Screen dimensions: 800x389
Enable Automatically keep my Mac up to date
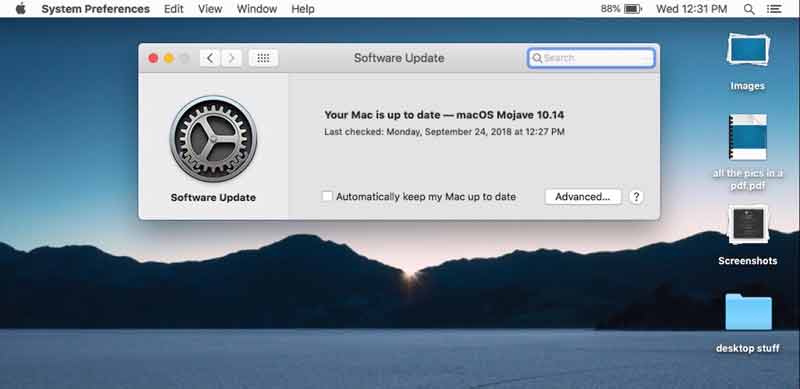327,196
